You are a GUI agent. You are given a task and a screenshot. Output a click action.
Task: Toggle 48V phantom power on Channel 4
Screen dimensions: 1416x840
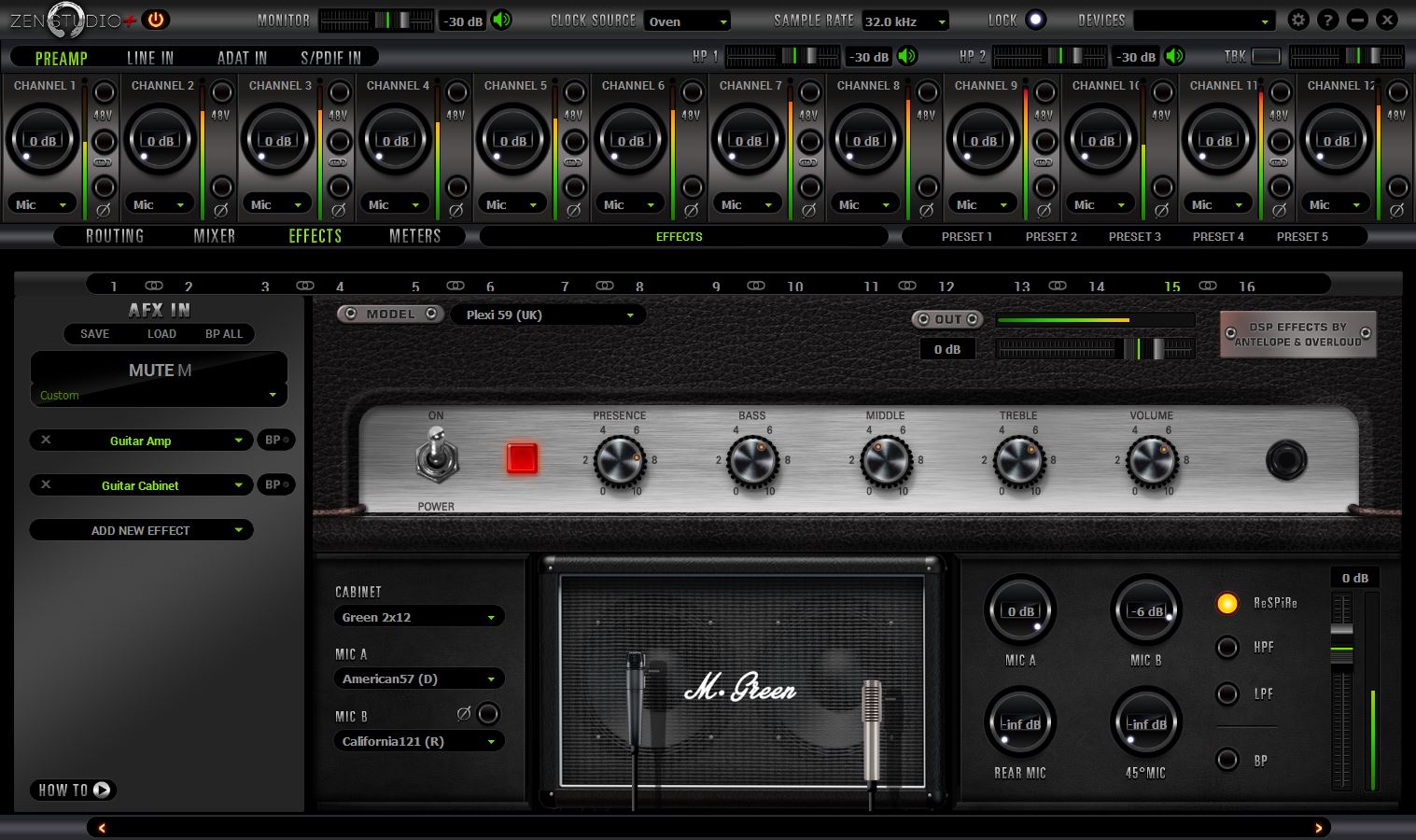click(x=456, y=92)
